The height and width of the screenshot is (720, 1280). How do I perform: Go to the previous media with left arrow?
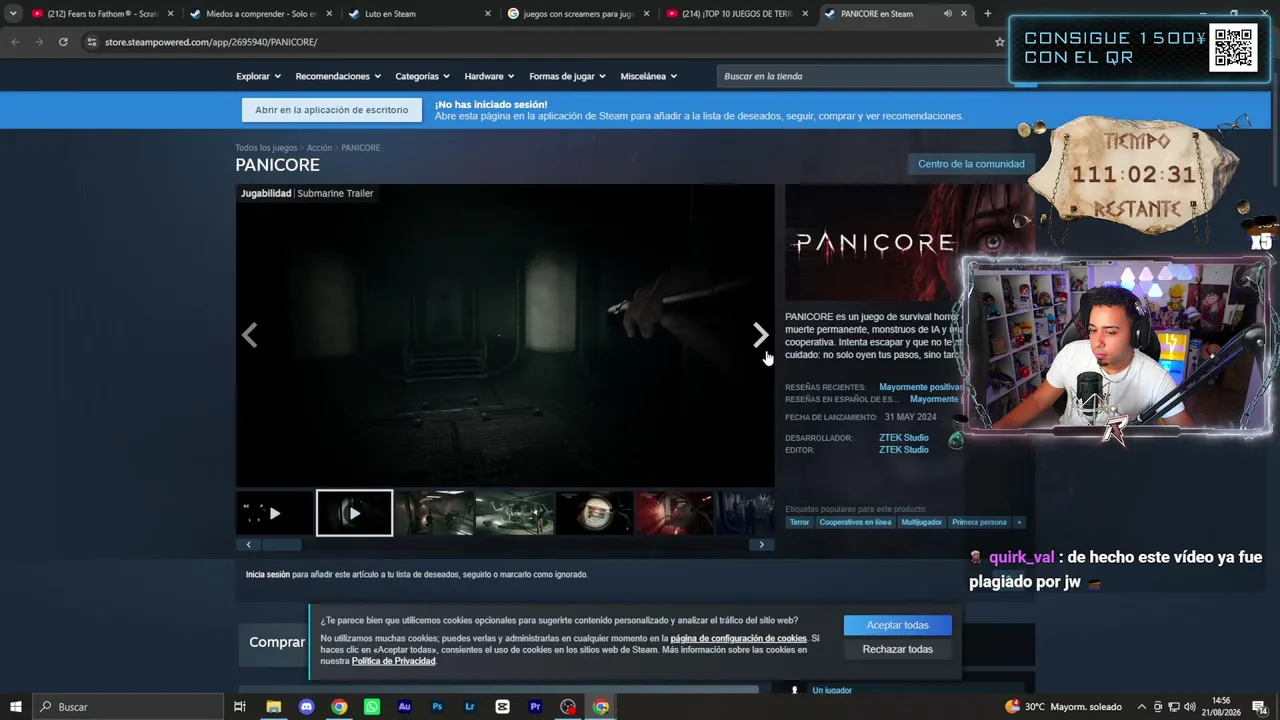pos(250,335)
